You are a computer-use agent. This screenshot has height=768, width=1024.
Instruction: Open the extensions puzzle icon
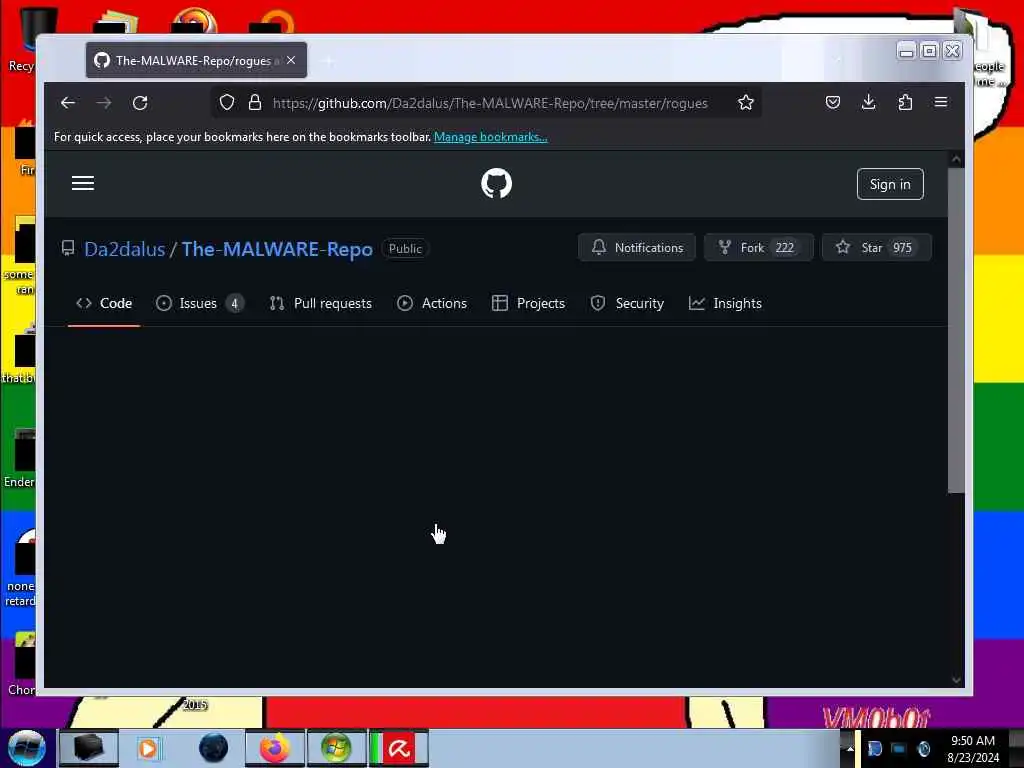(x=905, y=102)
